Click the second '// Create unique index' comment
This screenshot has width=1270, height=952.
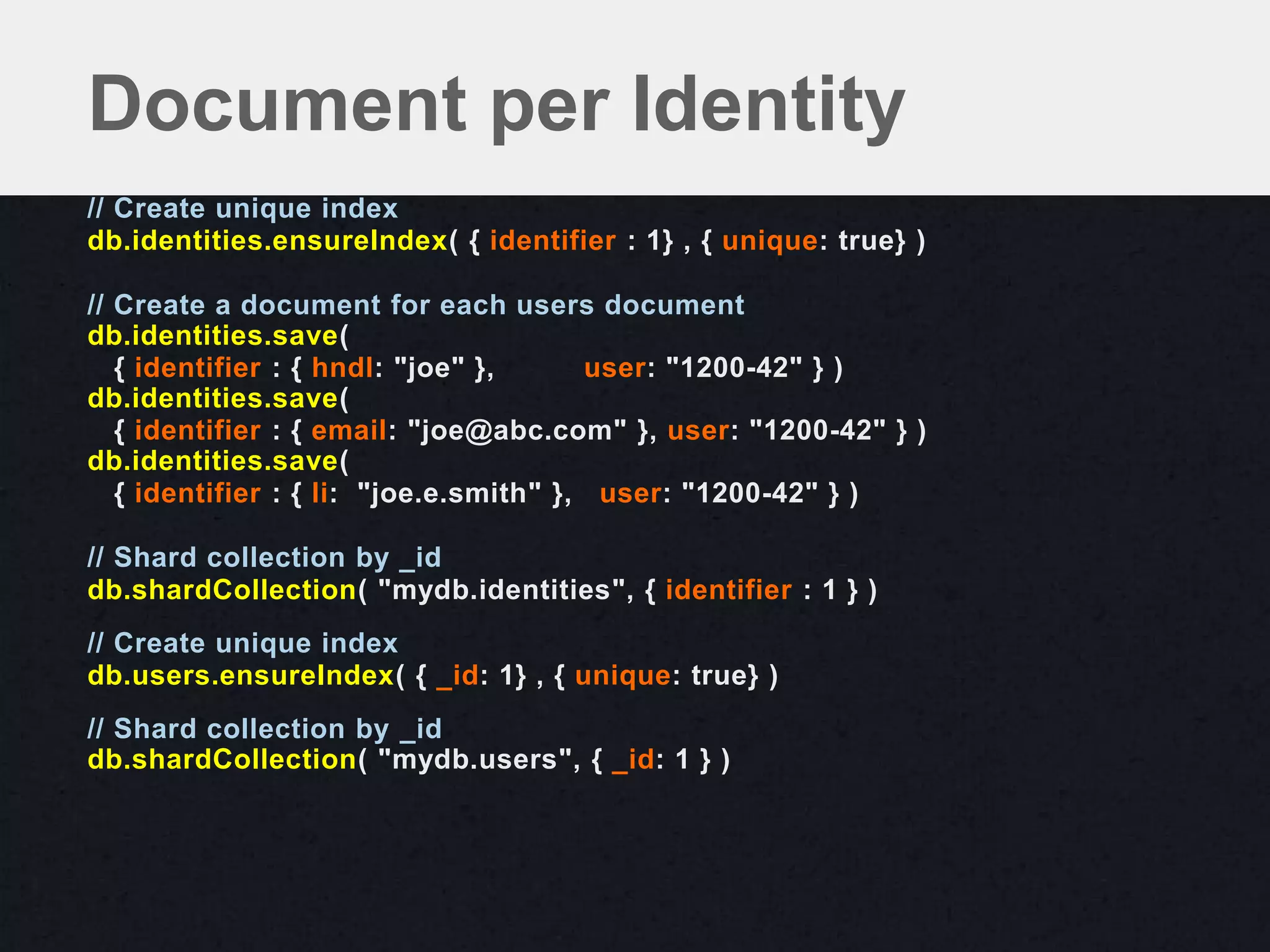[242, 643]
